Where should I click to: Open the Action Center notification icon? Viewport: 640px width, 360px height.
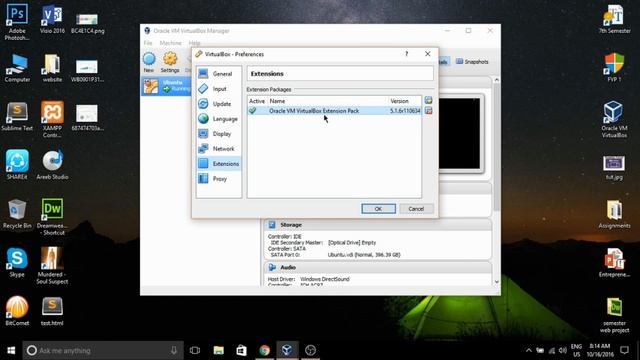tap(624, 350)
